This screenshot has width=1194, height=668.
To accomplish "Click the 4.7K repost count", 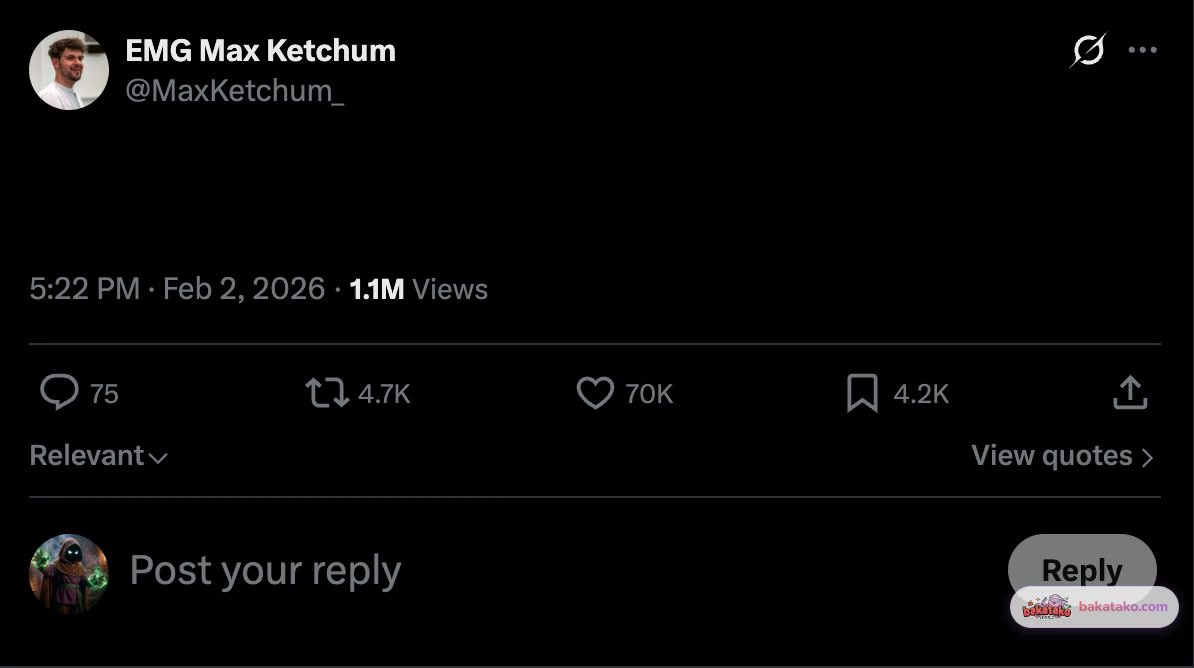I will click(384, 394).
